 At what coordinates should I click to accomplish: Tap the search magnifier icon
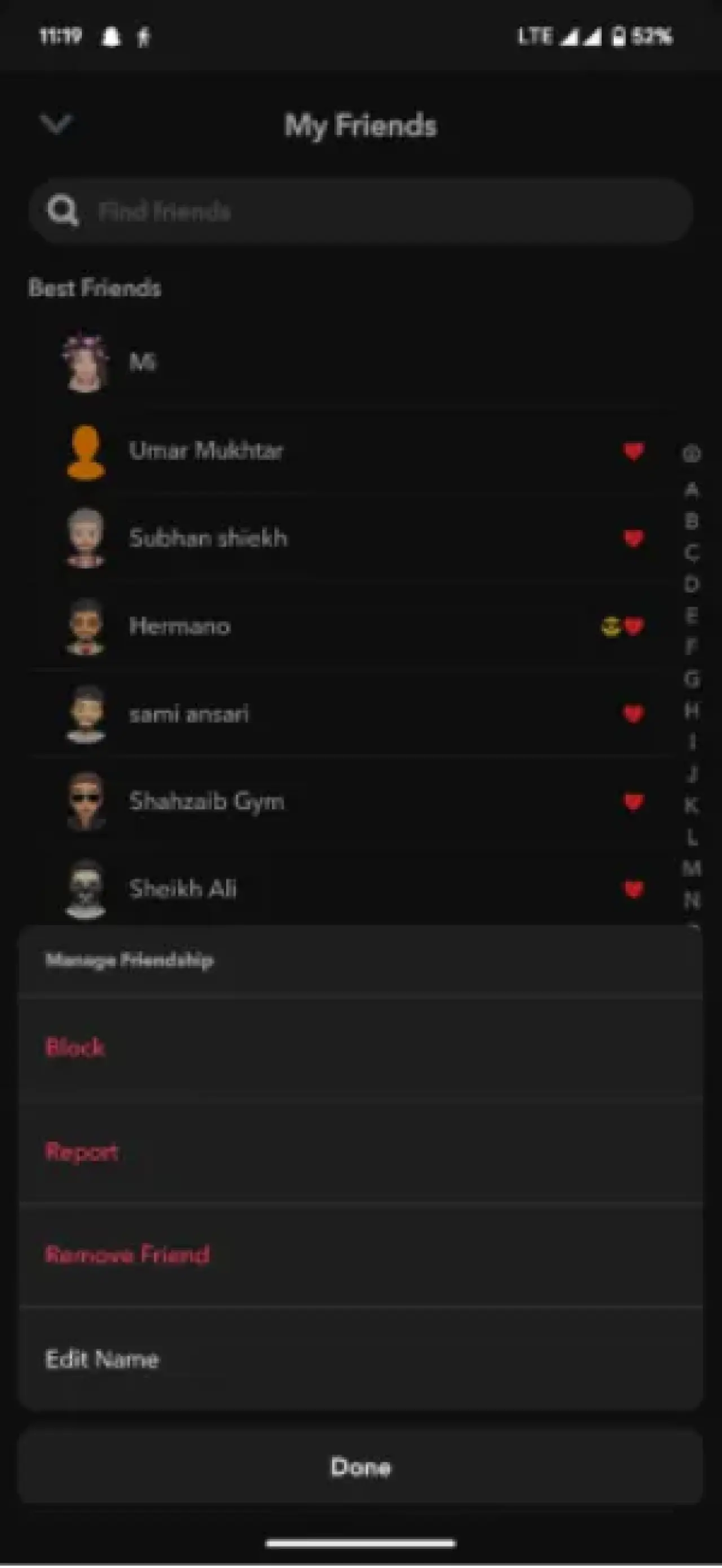tap(63, 211)
